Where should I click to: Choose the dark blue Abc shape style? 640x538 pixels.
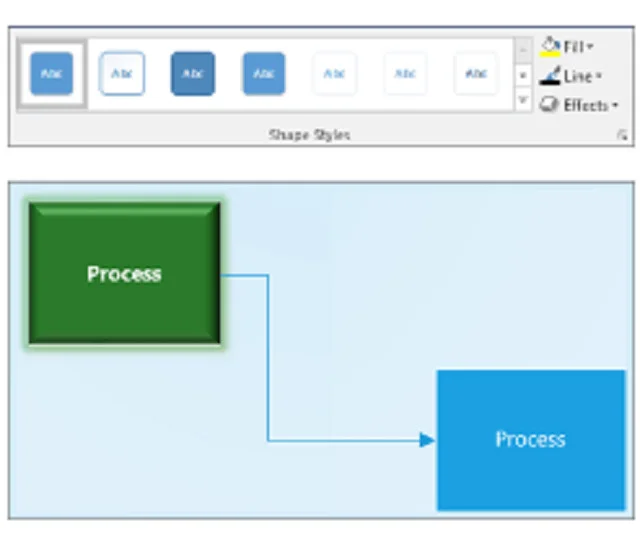193,74
